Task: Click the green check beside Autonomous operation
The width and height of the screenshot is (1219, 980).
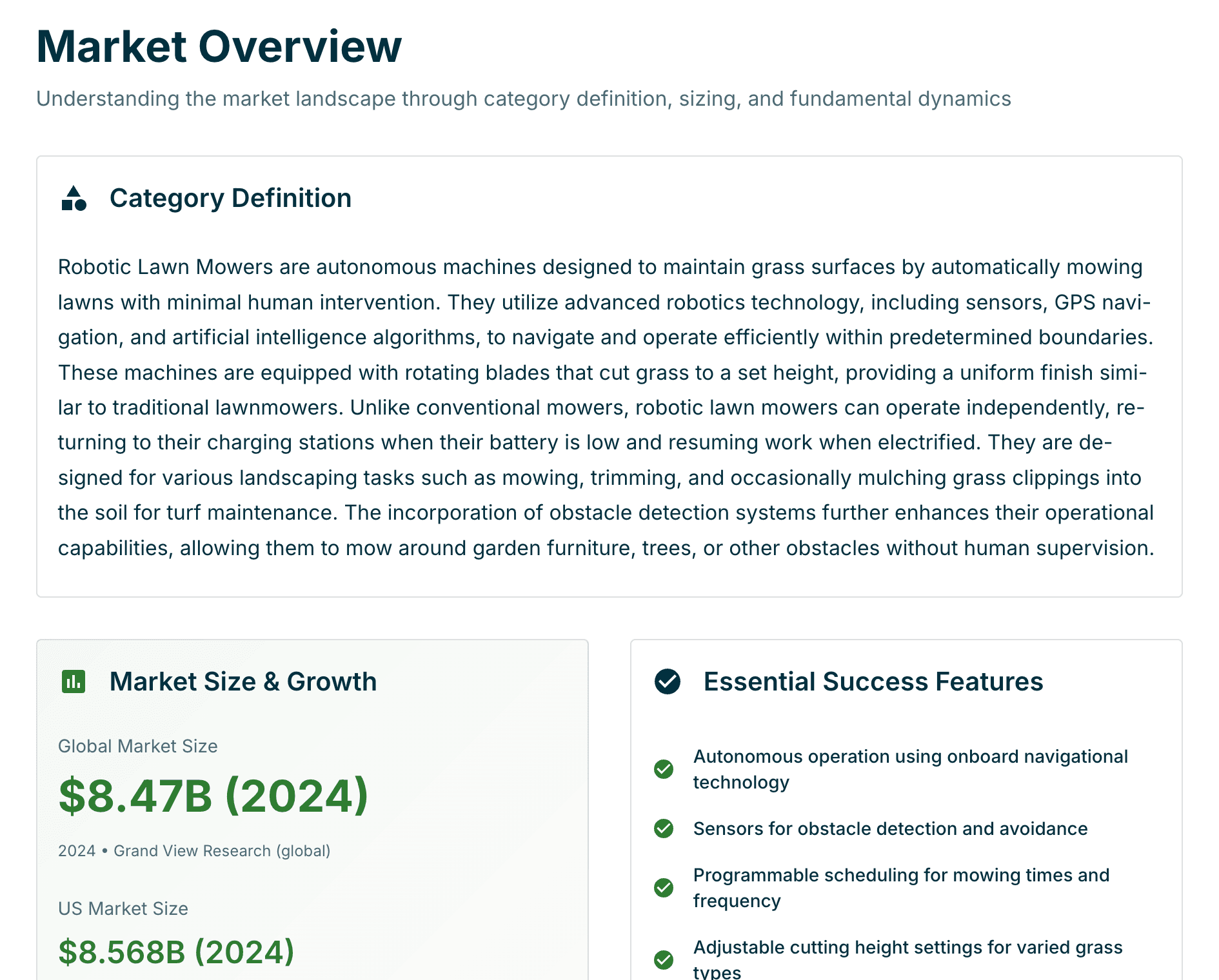Action: click(x=664, y=769)
